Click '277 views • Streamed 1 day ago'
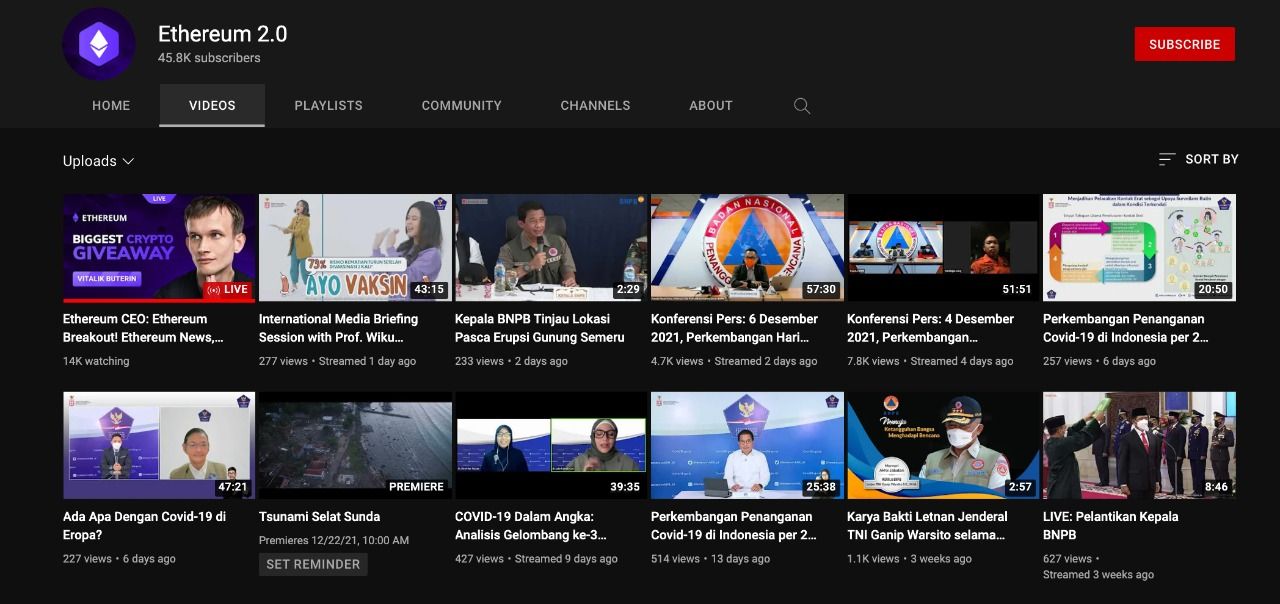1280x604 pixels. click(337, 361)
